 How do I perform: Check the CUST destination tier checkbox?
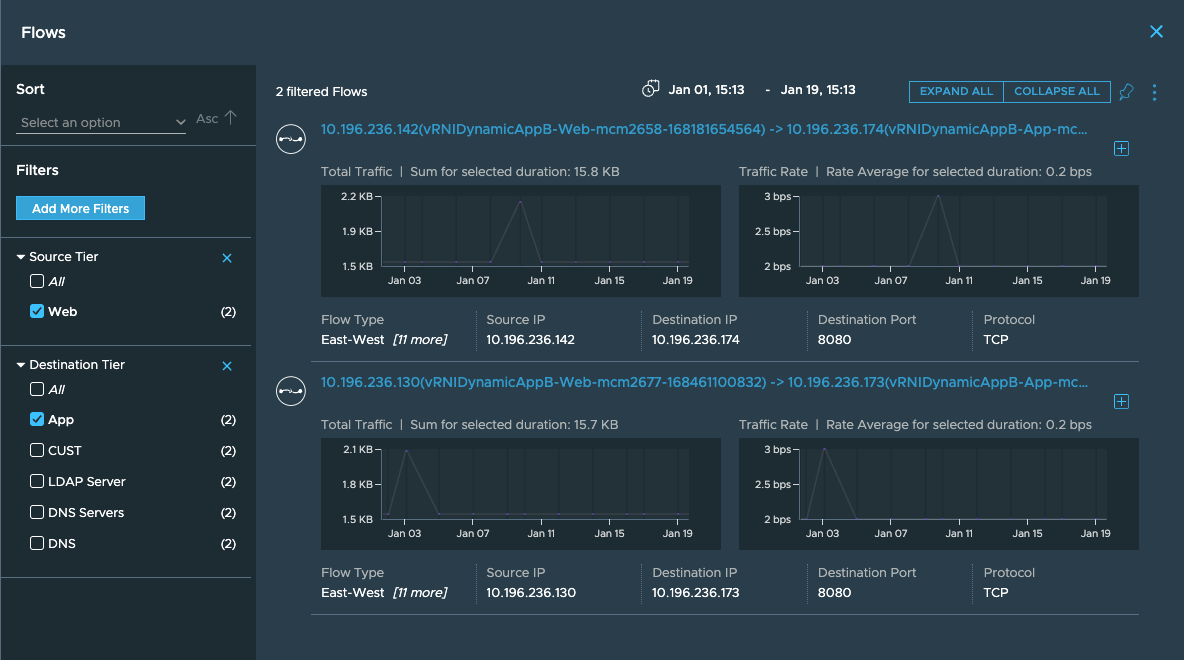click(x=36, y=450)
